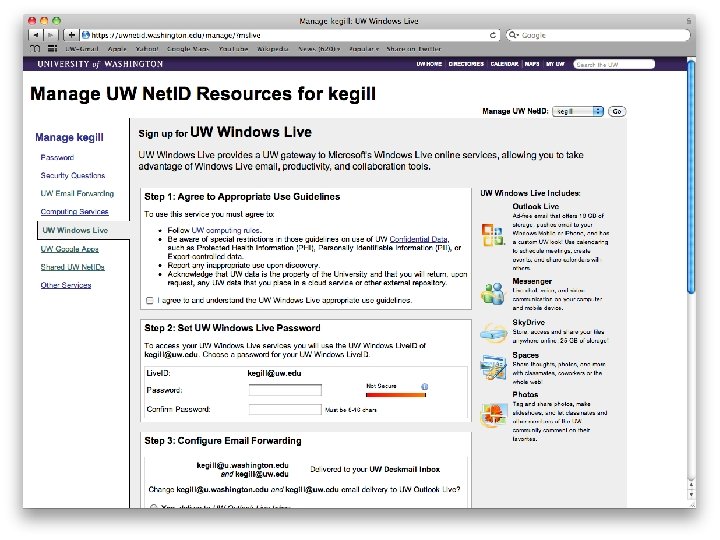Check the agree to appropriate use guidelines box
Viewport: 720px width, 540px height.
click(150, 301)
